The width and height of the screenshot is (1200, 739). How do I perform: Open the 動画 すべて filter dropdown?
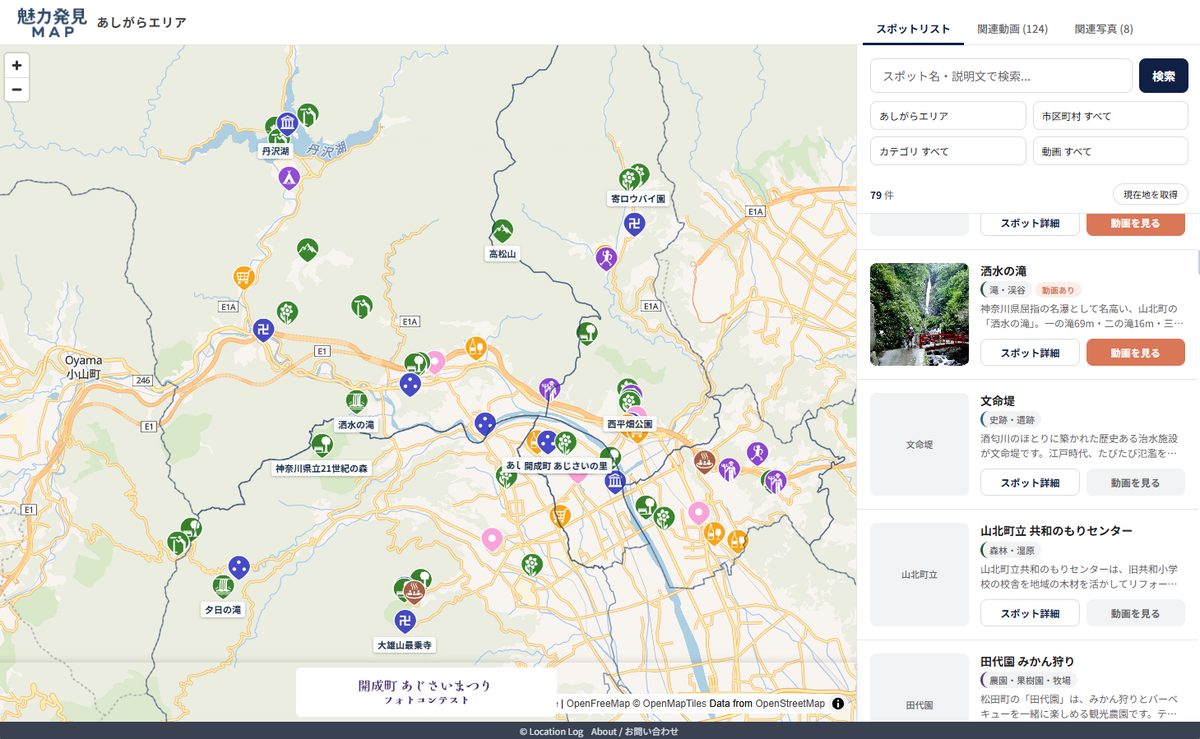pyautogui.click(x=1111, y=151)
